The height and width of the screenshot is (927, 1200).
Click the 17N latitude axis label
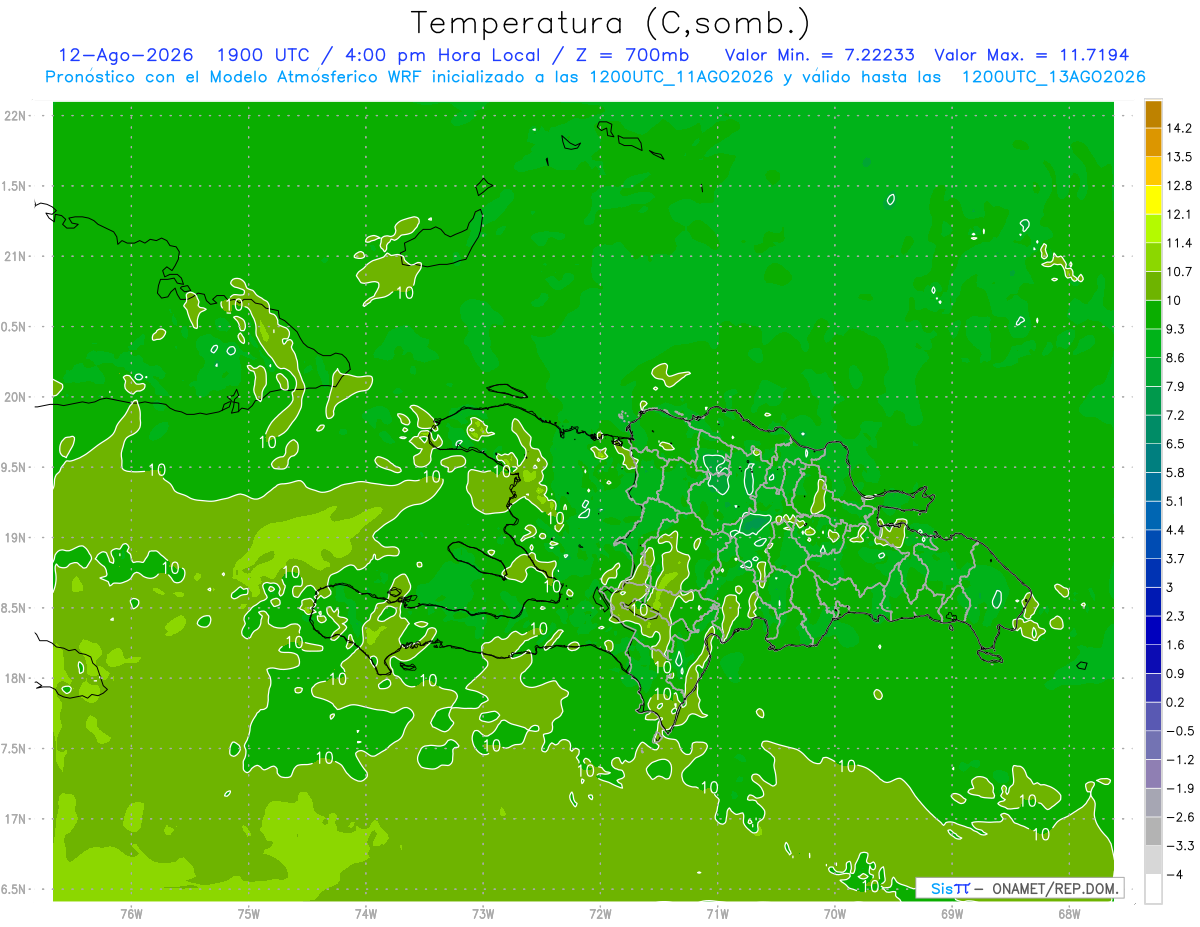coord(17,819)
